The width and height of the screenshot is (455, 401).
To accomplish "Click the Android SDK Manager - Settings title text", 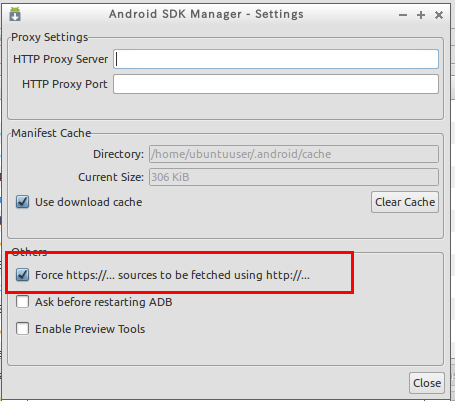I will [206, 14].
